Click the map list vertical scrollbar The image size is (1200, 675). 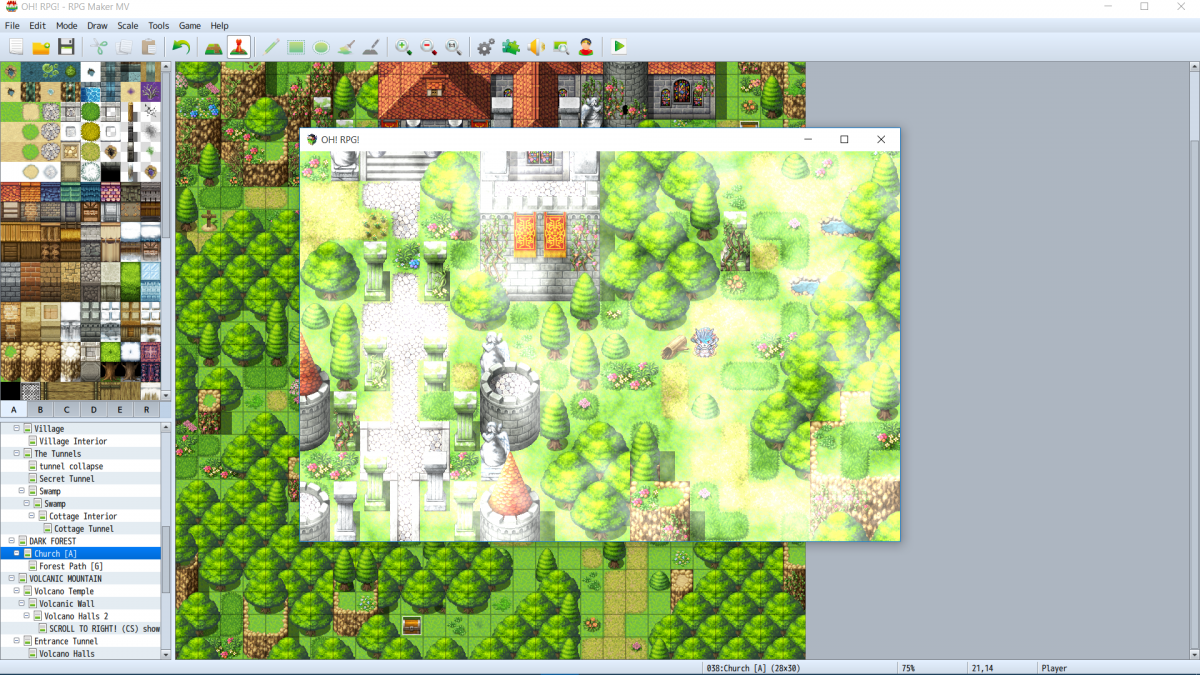pos(166,560)
